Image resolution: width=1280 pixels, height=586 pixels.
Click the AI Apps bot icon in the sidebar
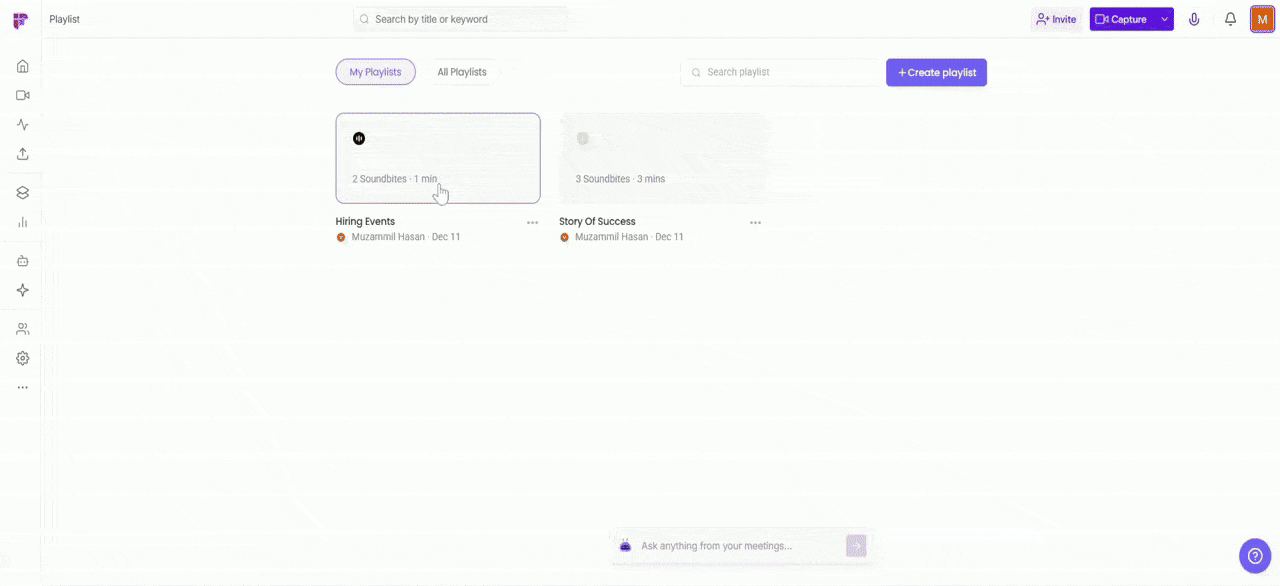point(22,260)
